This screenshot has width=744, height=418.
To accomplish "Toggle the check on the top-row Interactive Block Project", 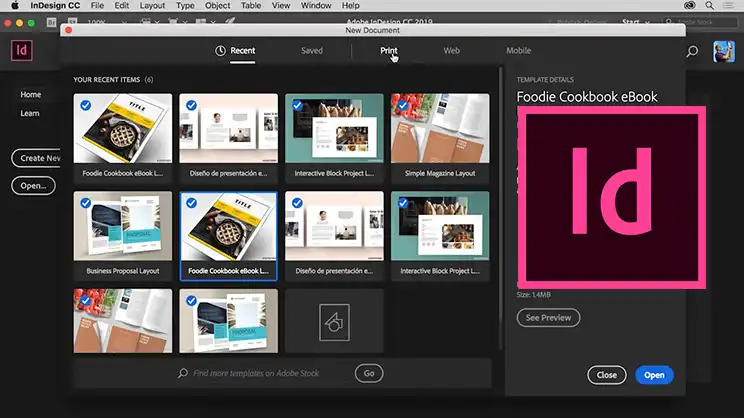I will tap(297, 105).
